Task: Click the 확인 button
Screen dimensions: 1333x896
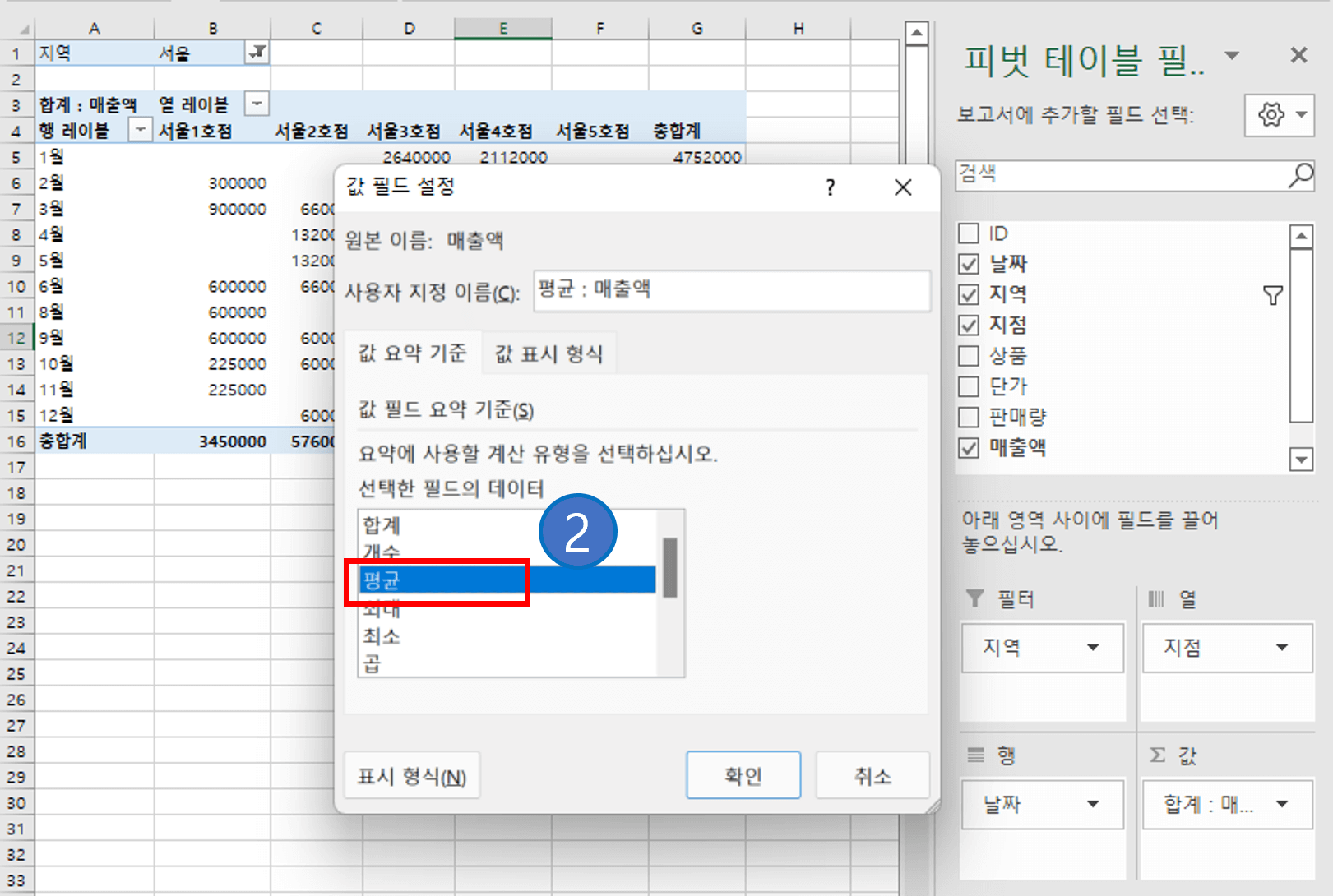Action: 743,774
